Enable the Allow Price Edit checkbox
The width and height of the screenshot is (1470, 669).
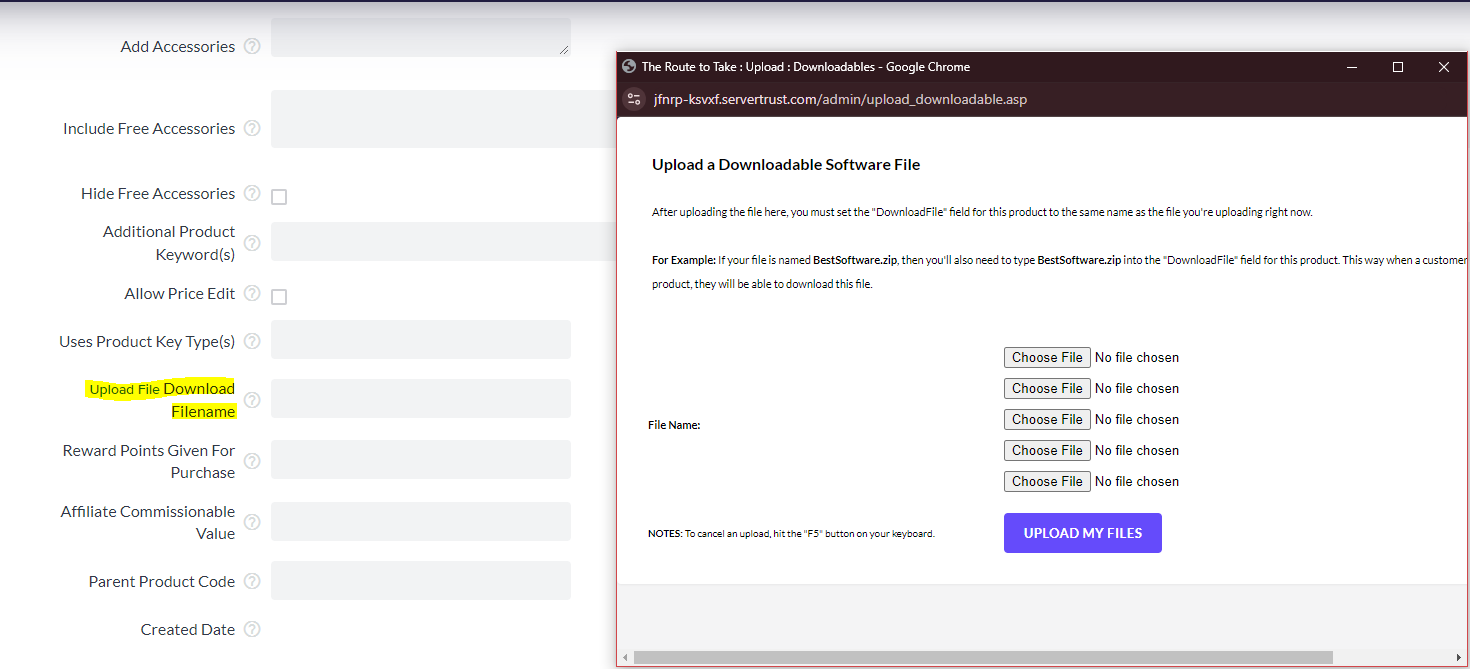278,296
